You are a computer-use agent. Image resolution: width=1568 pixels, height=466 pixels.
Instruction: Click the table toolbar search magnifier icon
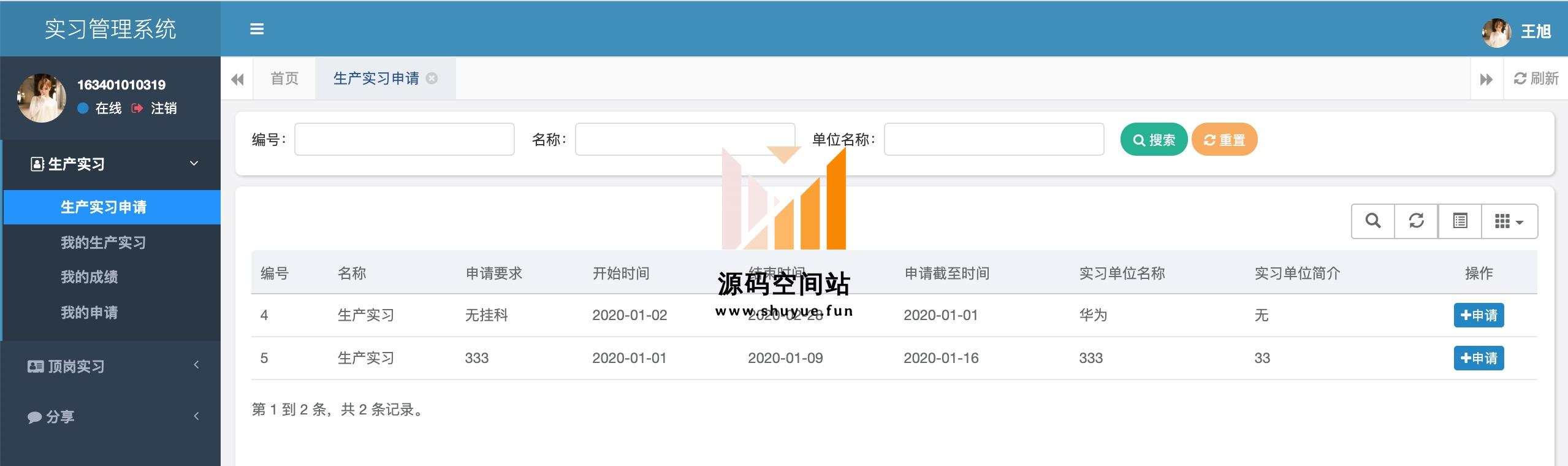tap(1373, 221)
